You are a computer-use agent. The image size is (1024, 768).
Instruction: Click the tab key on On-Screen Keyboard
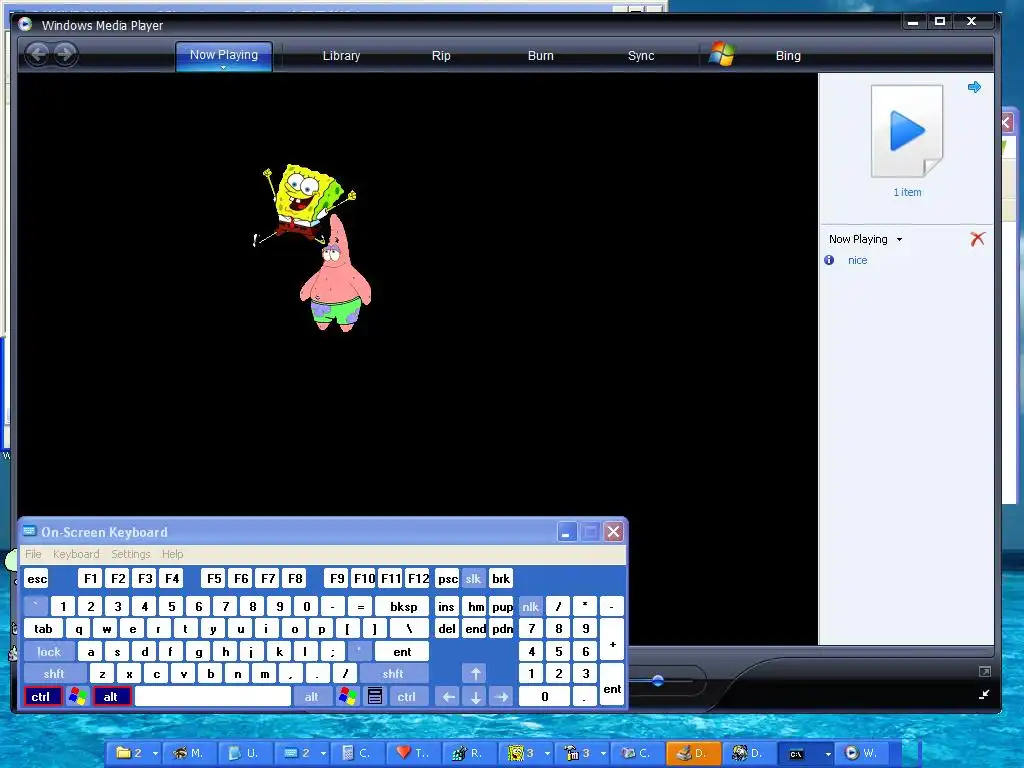43,629
